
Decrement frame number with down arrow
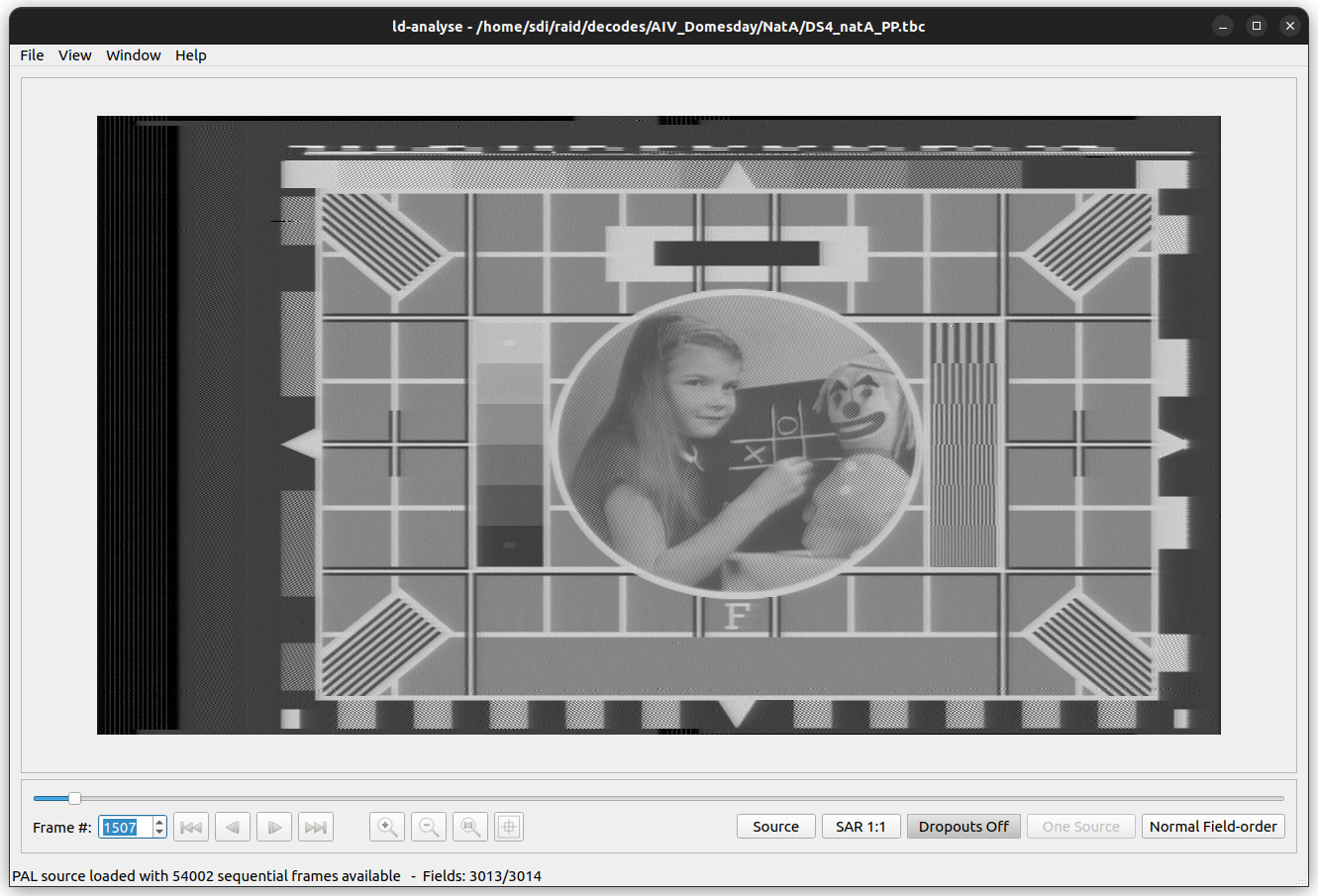pos(159,833)
